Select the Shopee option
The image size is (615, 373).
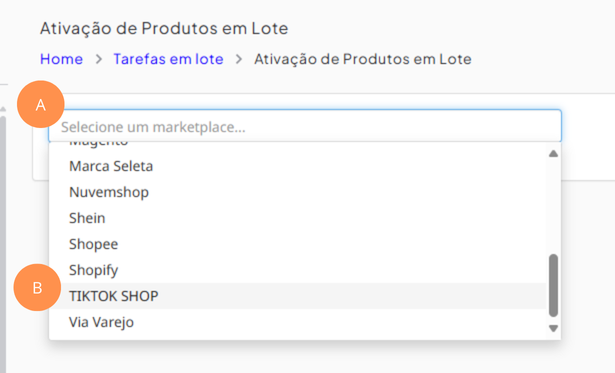point(297,244)
